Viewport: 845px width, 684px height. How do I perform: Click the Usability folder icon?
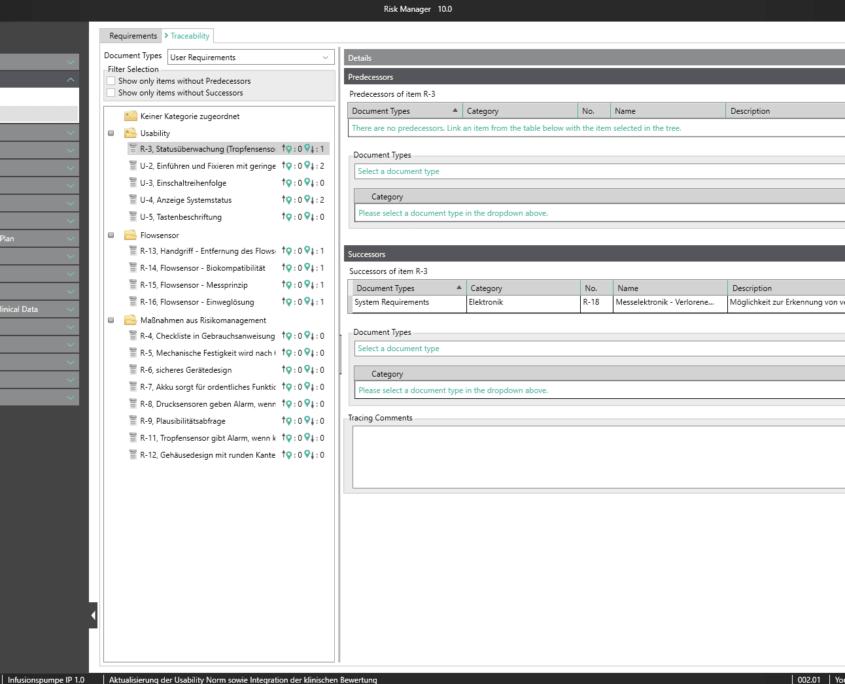[130, 132]
